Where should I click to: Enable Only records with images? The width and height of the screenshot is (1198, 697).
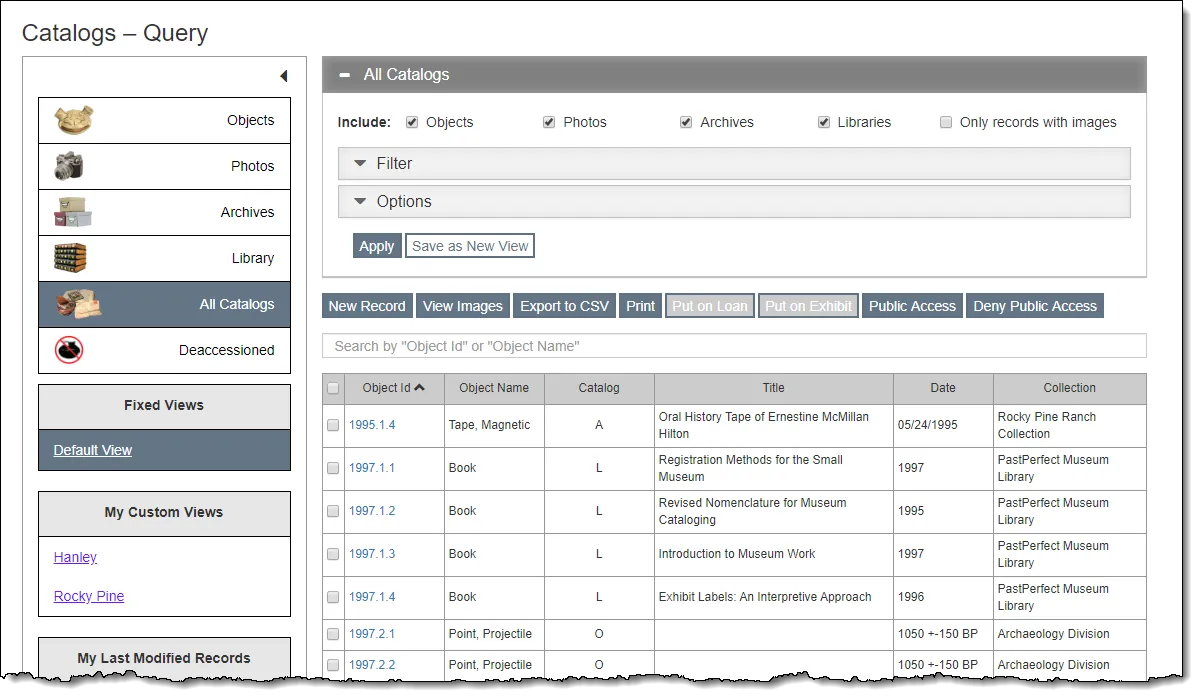coord(946,122)
